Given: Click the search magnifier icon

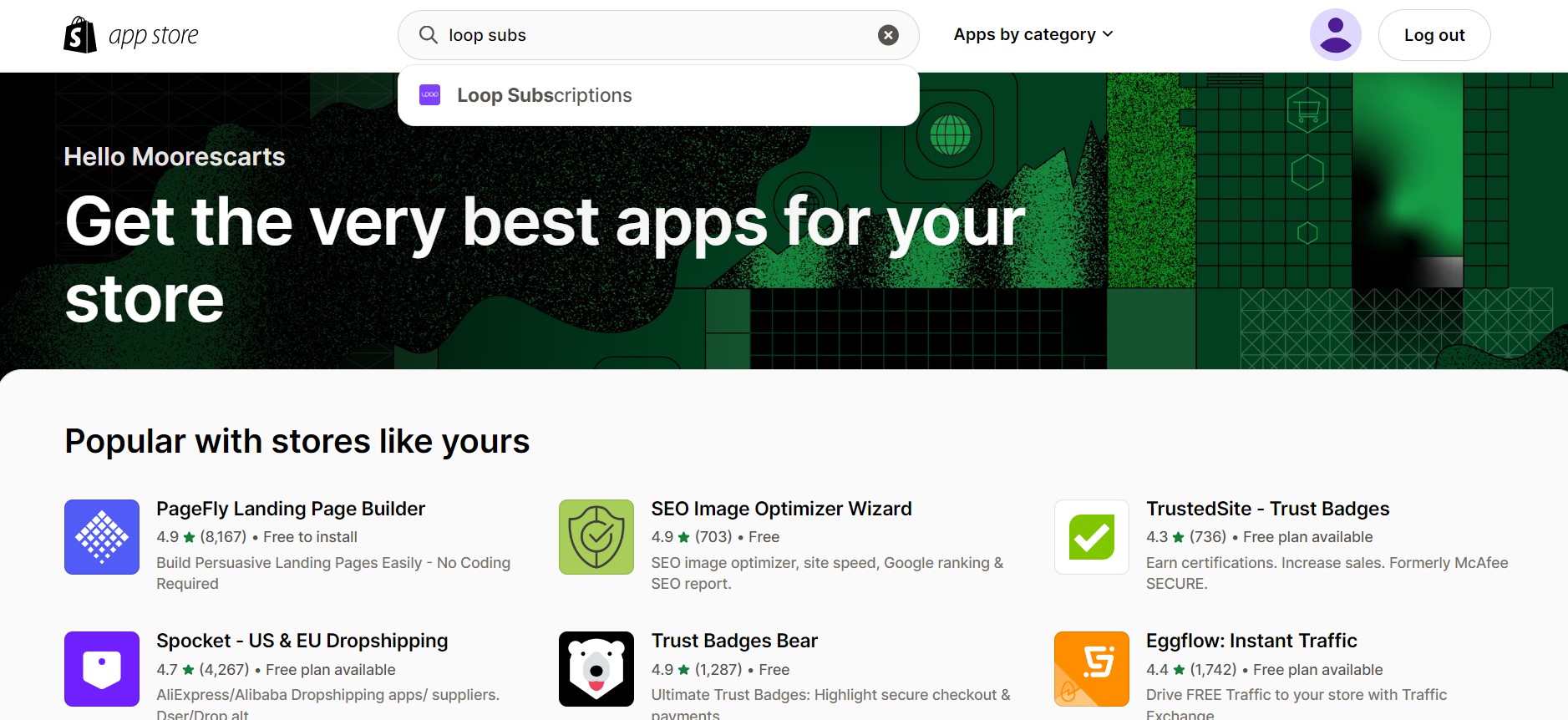Looking at the screenshot, I should pyautogui.click(x=429, y=35).
